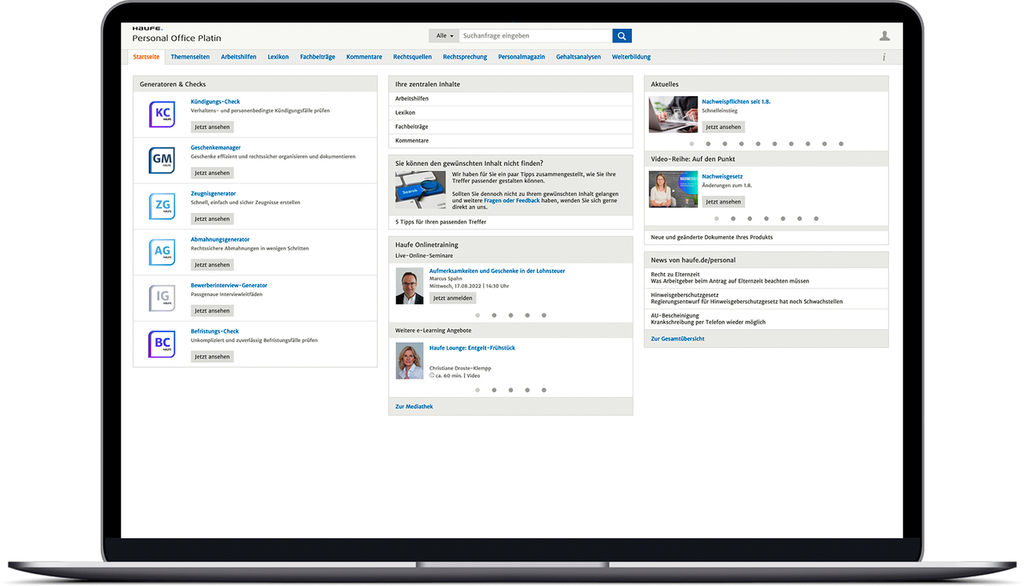The width and height of the screenshot is (1024, 586).
Task: Click 'Jetzt ansehen' under Befristungs-Check
Action: click(212, 357)
